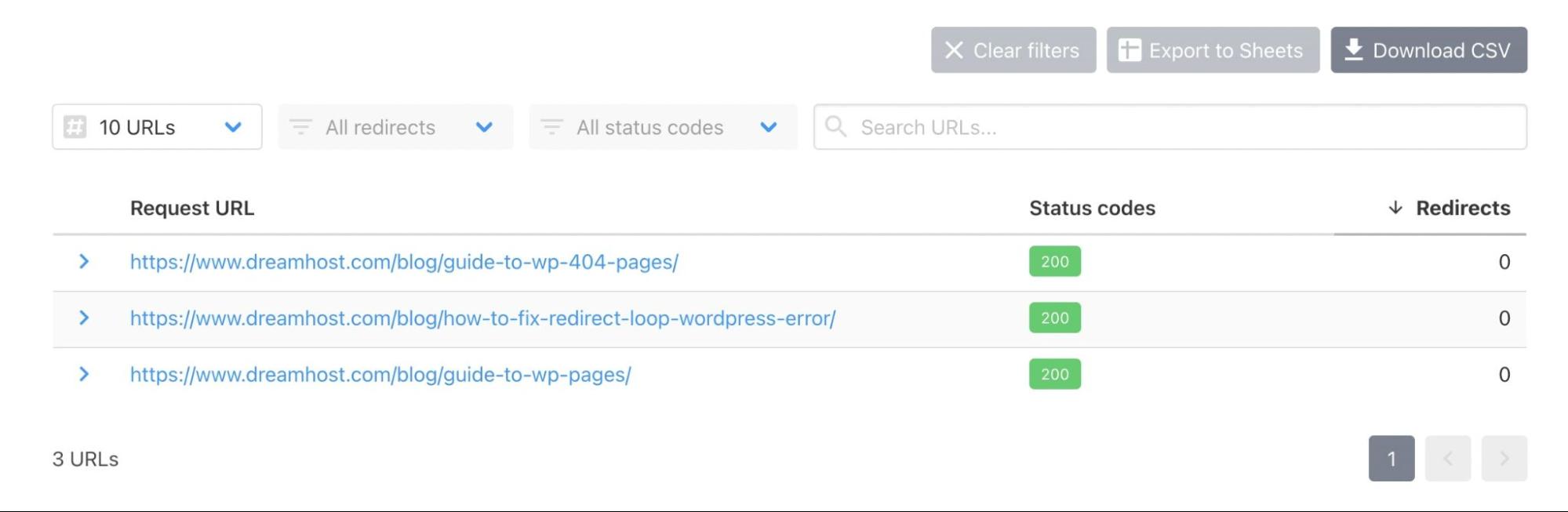Click the Clear filters button
The height and width of the screenshot is (512, 1568).
coord(1013,50)
